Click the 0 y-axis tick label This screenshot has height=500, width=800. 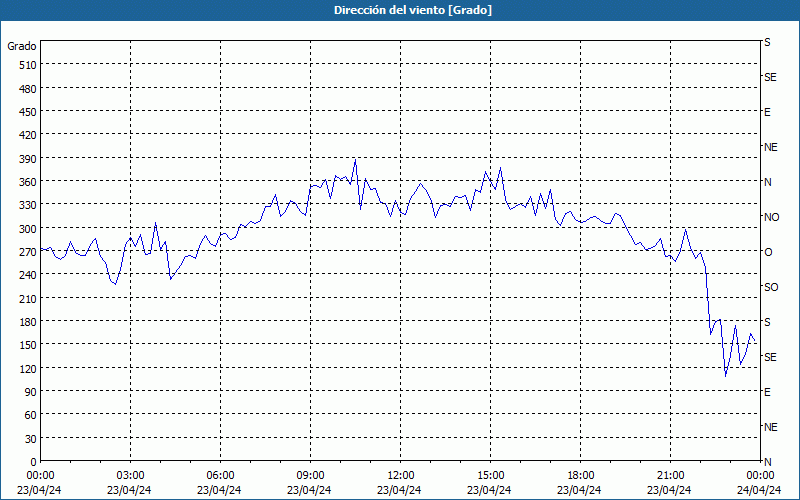[34, 462]
